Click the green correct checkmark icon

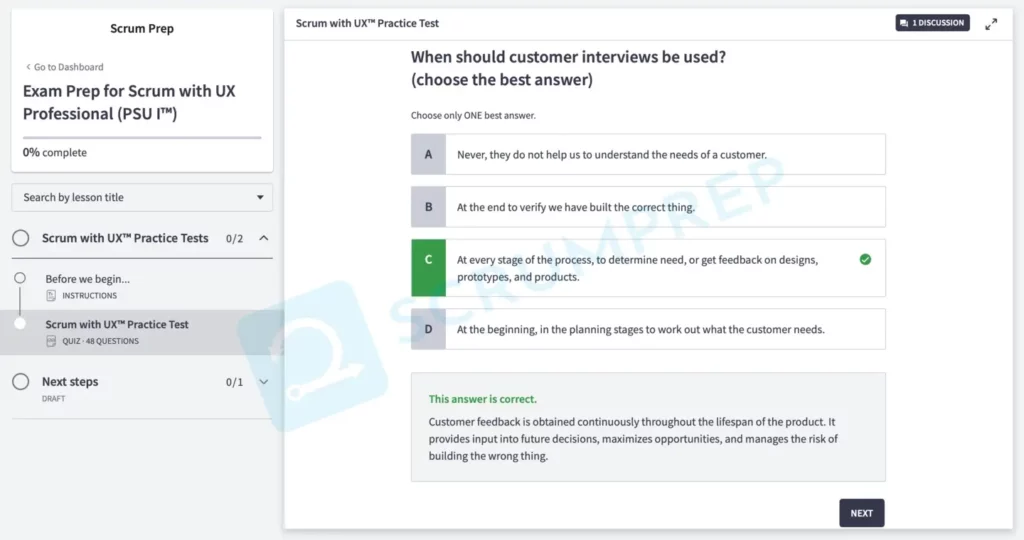[865, 259]
